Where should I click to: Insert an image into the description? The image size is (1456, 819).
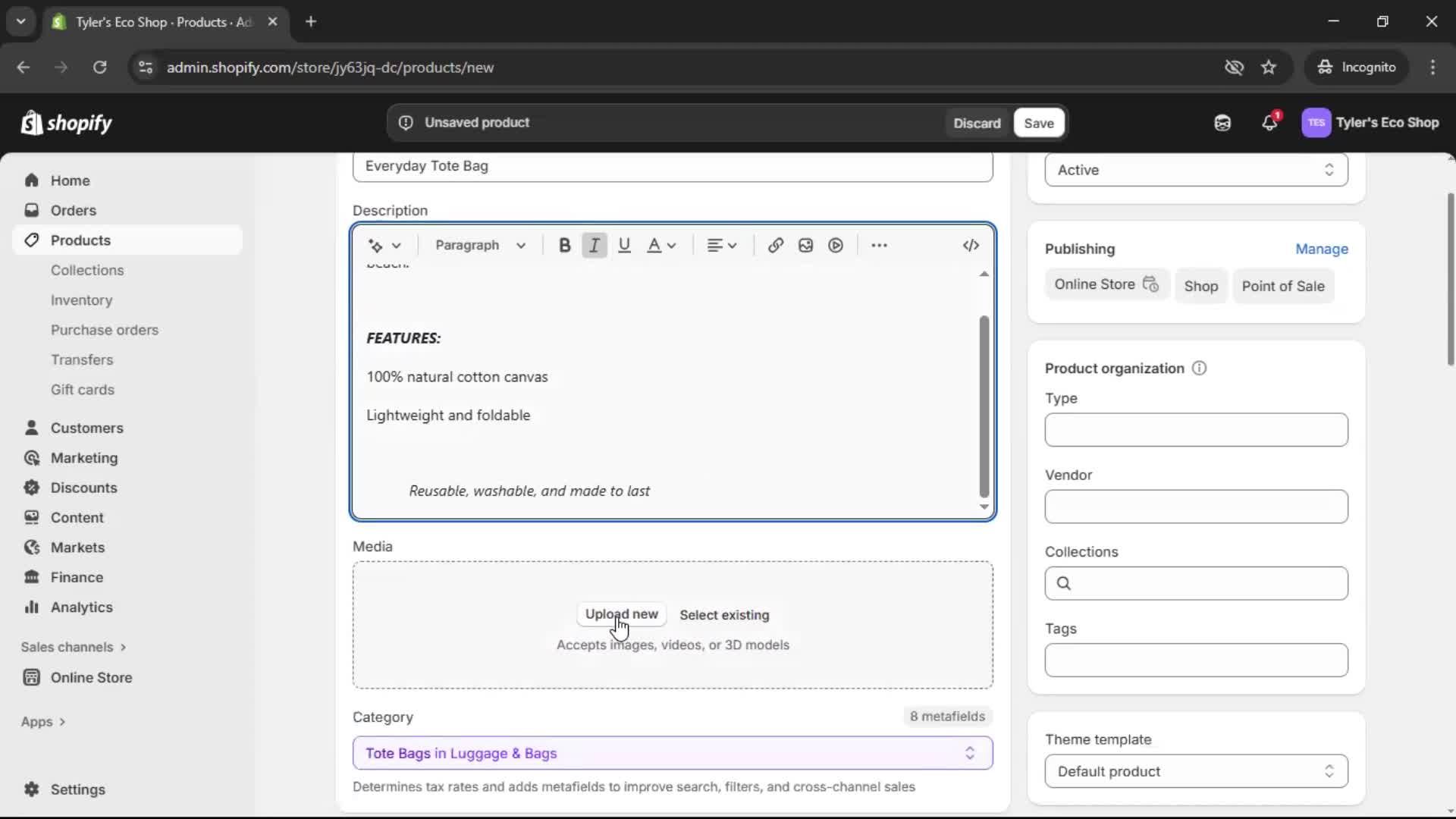805,245
